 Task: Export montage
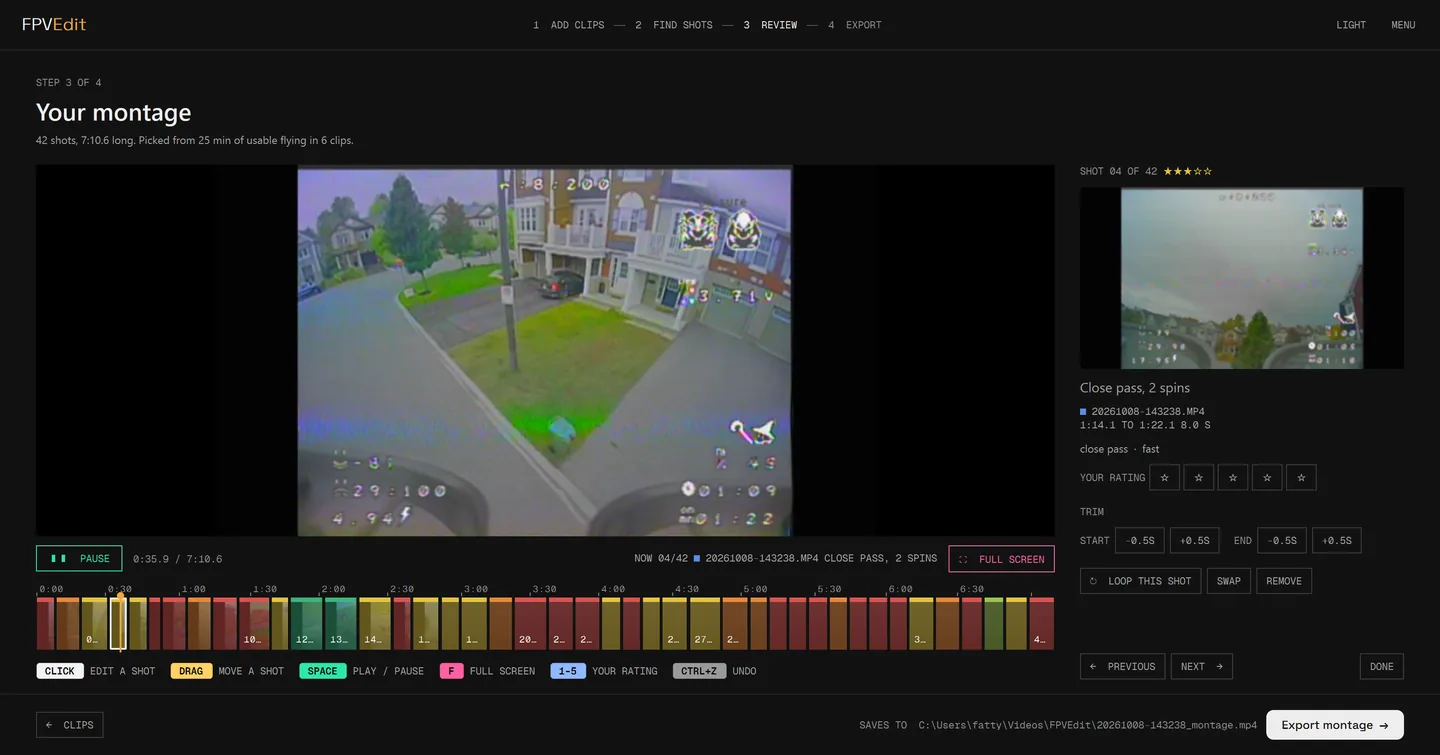pyautogui.click(x=1335, y=725)
